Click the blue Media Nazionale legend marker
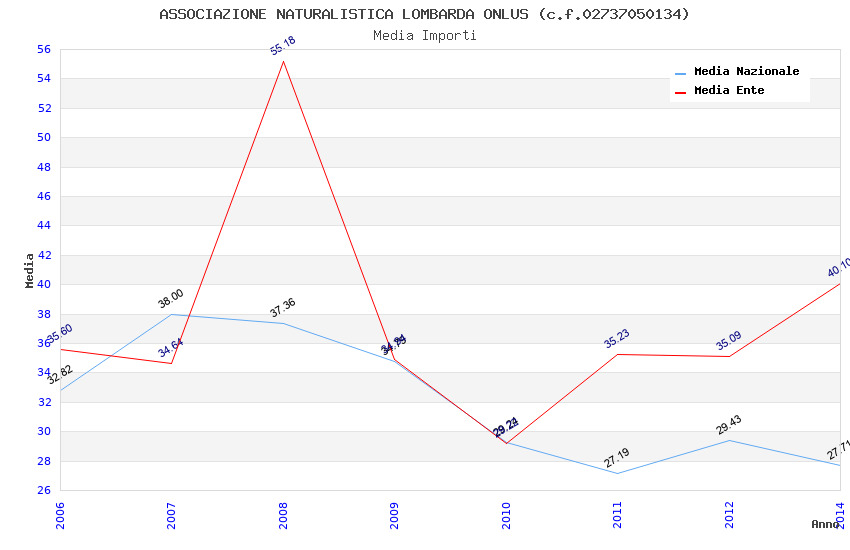This screenshot has width=850, height=550. [x=680, y=73]
